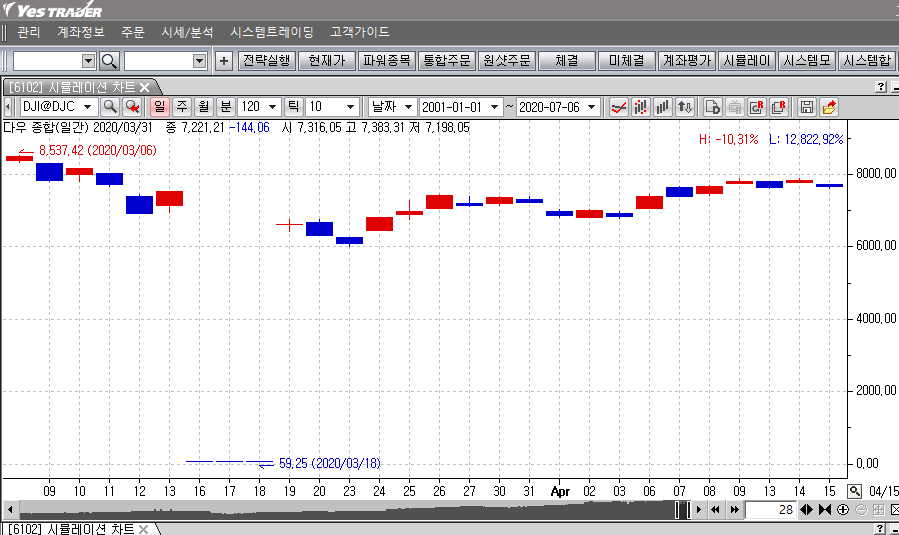This screenshot has width=899, height=535.
Task: Click the up/down arrows icon in chart toolbar
Action: click(x=685, y=106)
